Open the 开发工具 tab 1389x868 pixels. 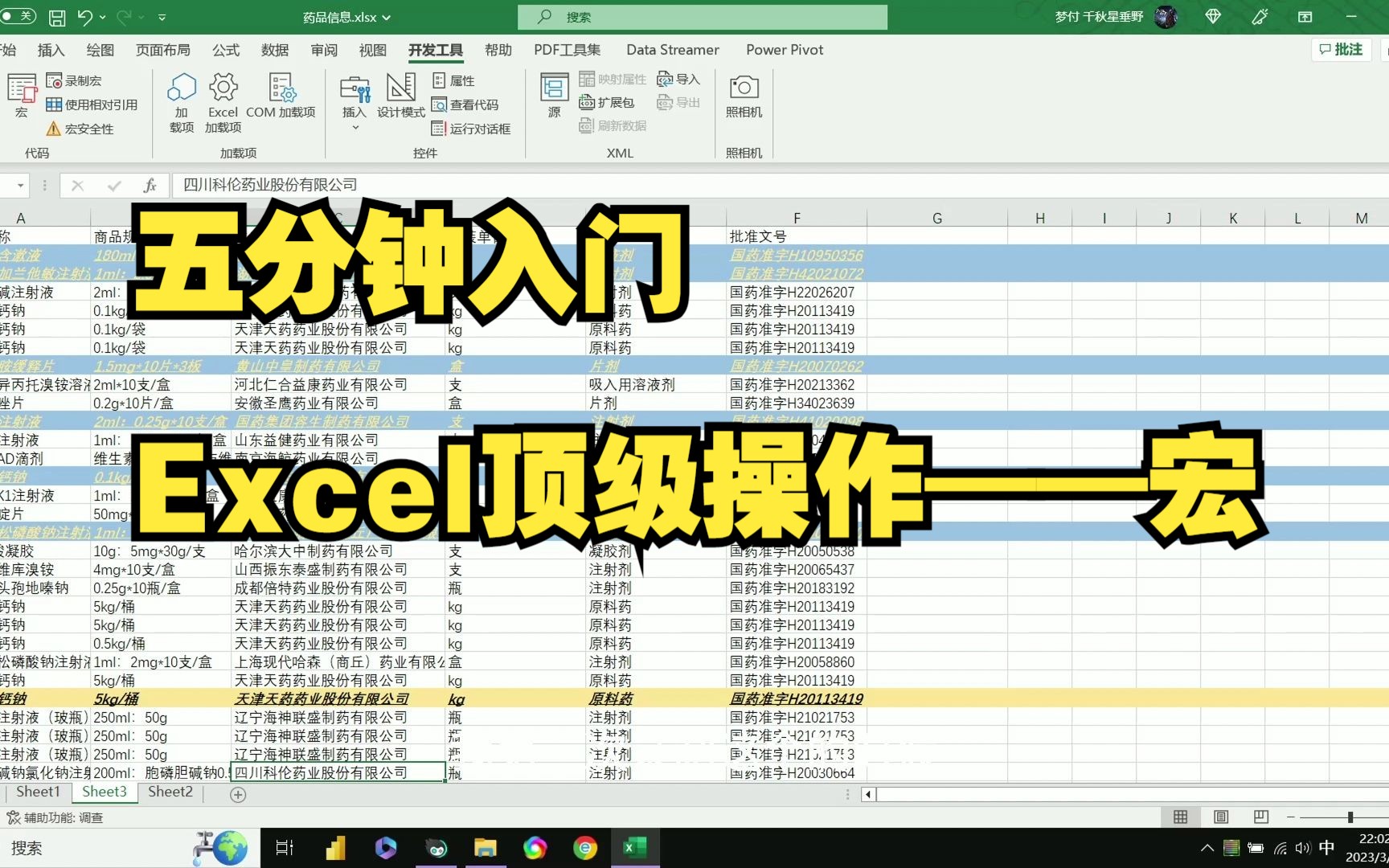(436, 50)
